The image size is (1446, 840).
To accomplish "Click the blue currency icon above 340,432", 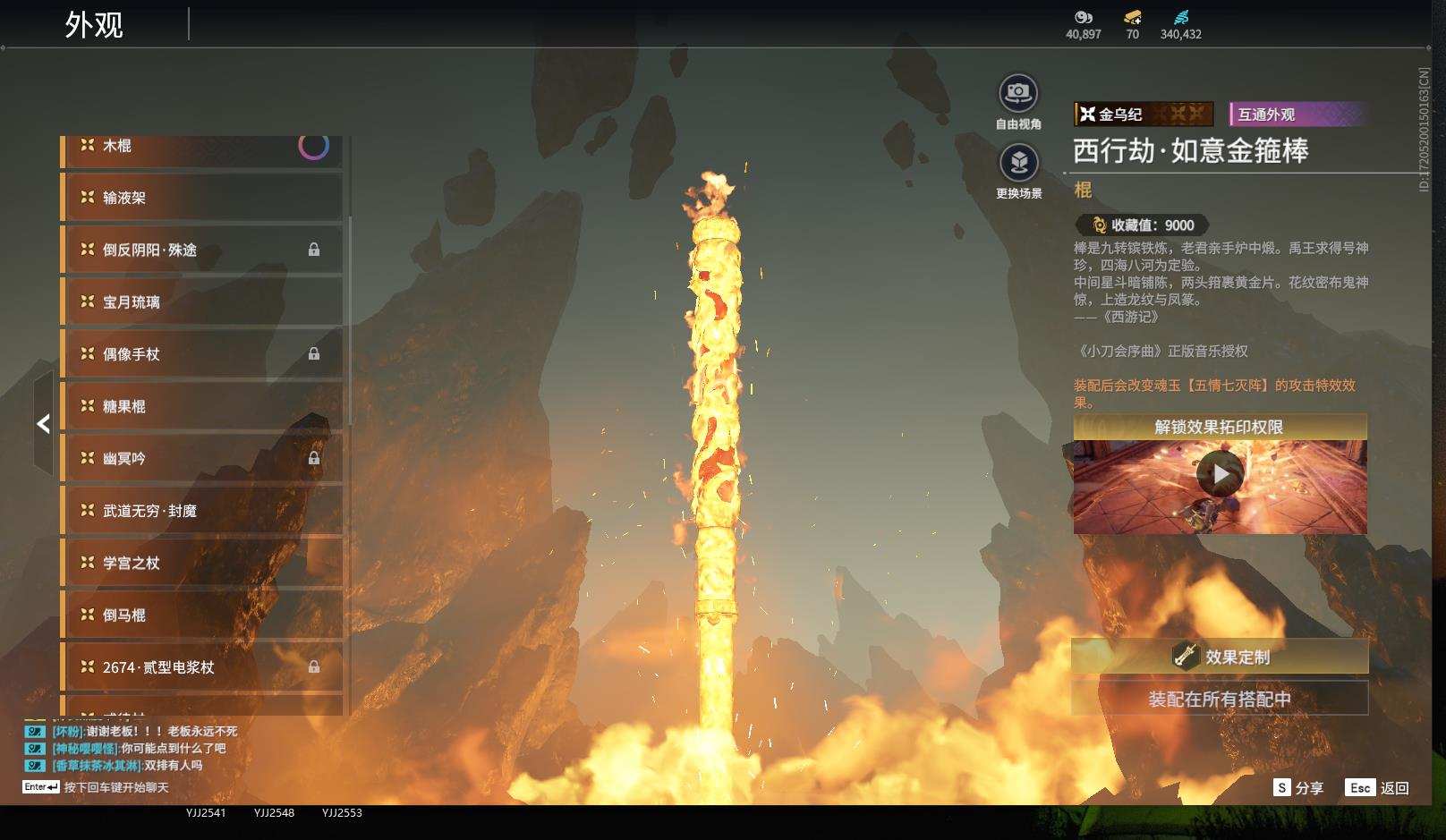I will click(1181, 17).
